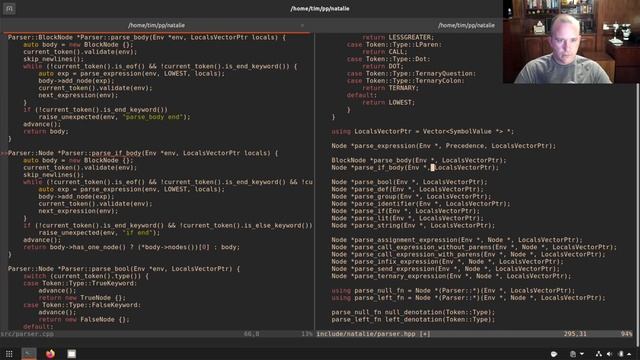Screen dimensions: 640x360
Task: Click 'case Token::Type::FalseKeyword:' line
Action: [82, 305]
